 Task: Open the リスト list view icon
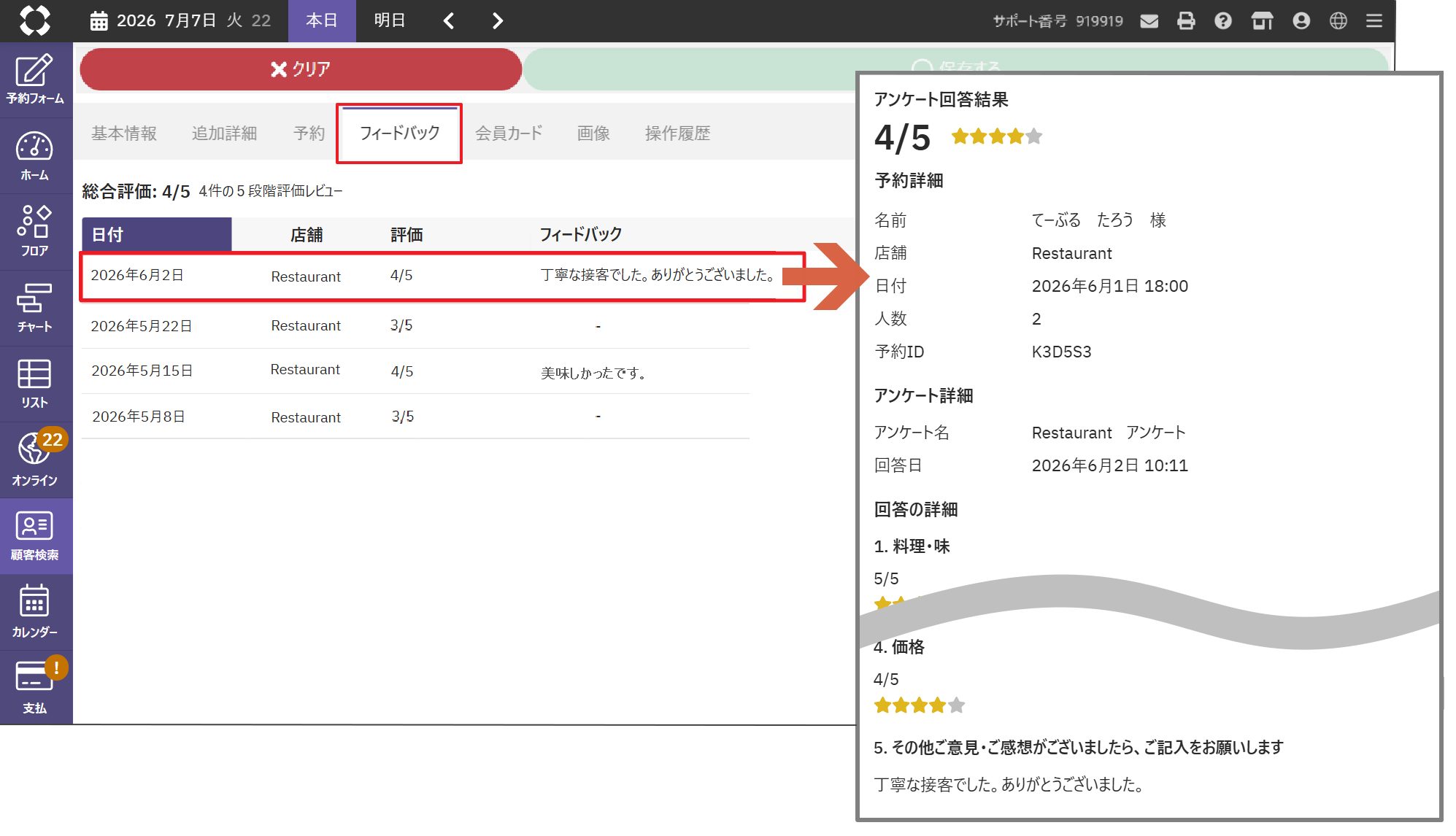(35, 384)
